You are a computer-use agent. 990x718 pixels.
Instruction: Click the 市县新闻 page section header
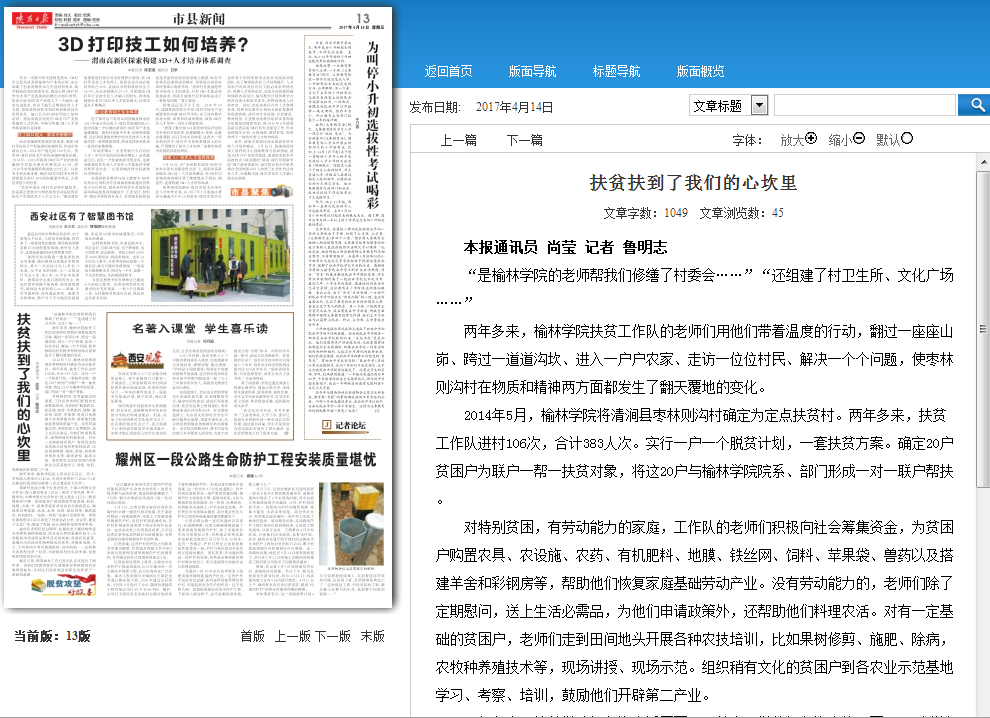coord(199,19)
